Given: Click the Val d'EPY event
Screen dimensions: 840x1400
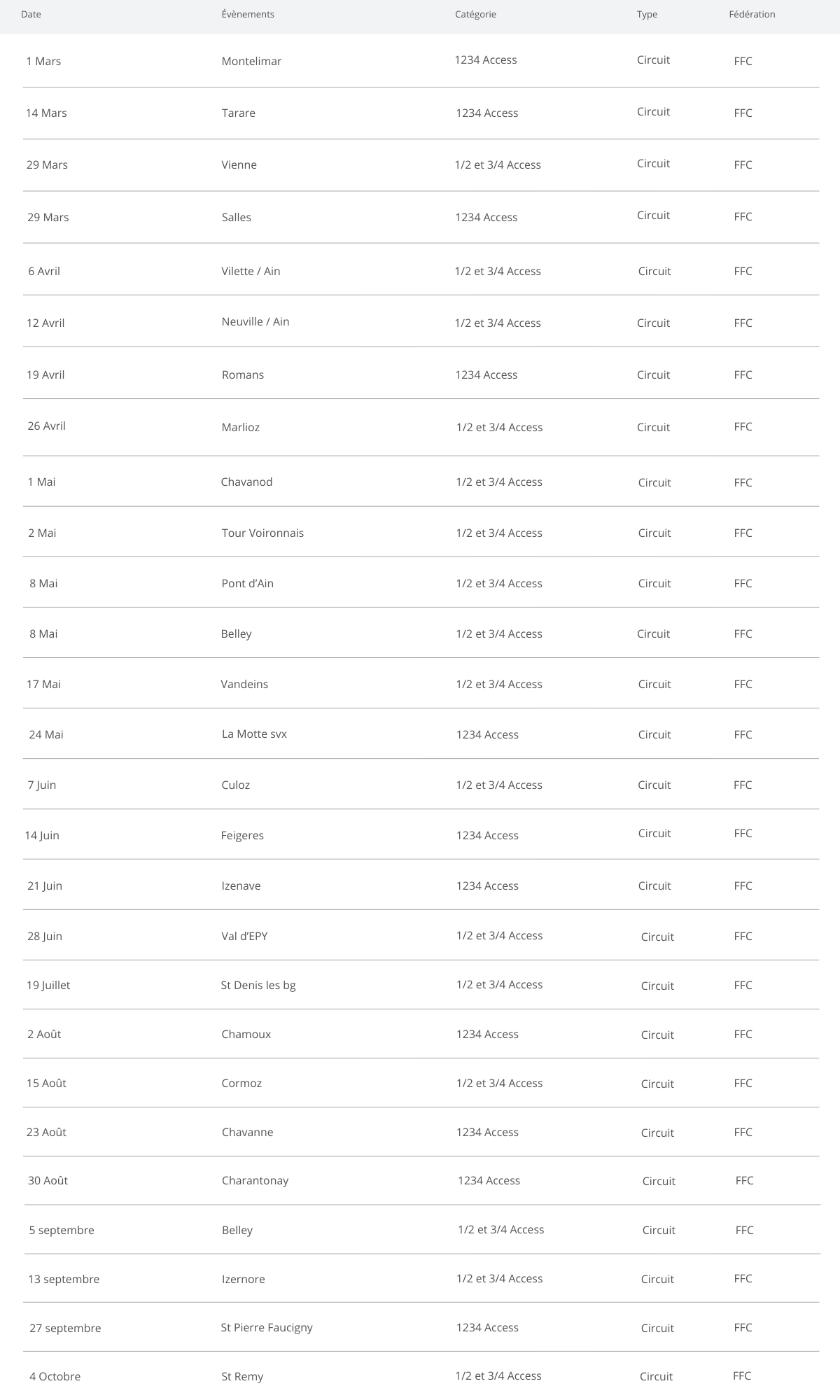Looking at the screenshot, I should 244,936.
